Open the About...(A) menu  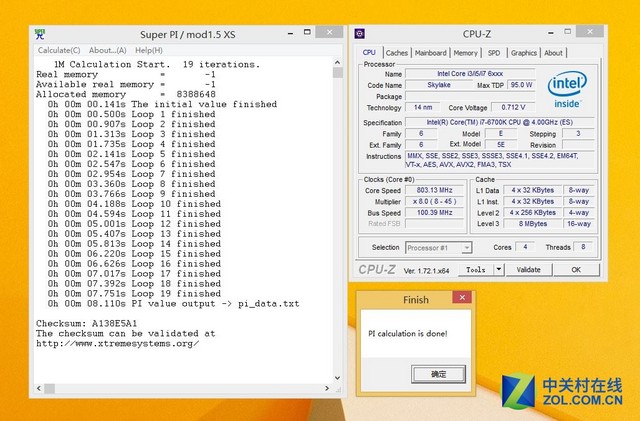(x=107, y=50)
